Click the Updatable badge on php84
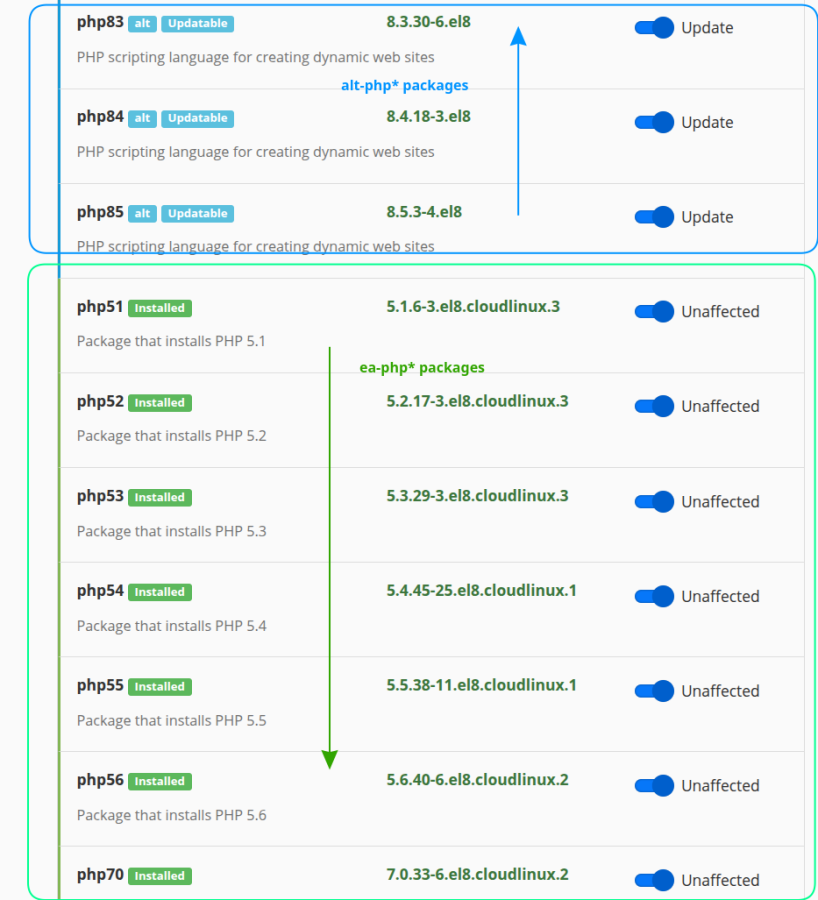Image resolution: width=818 pixels, height=900 pixels. coord(197,118)
